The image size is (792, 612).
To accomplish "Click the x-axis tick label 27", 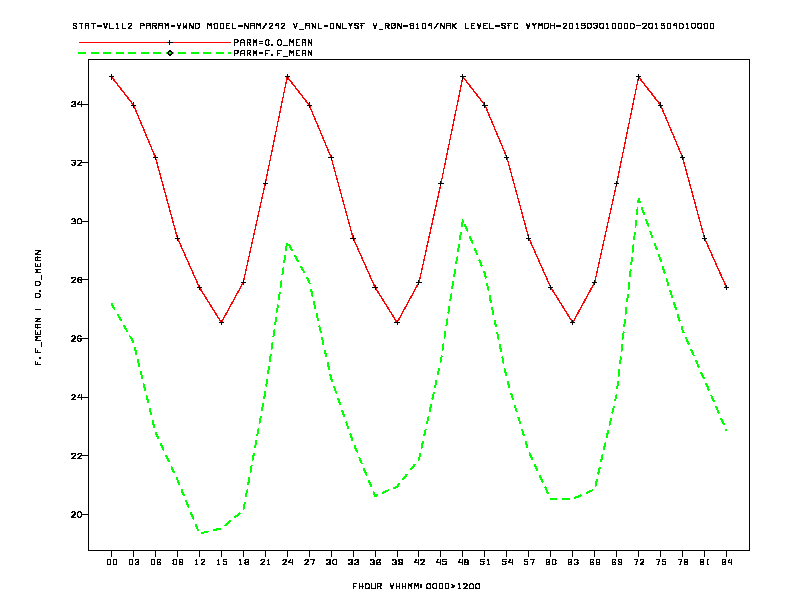I will click(309, 562).
